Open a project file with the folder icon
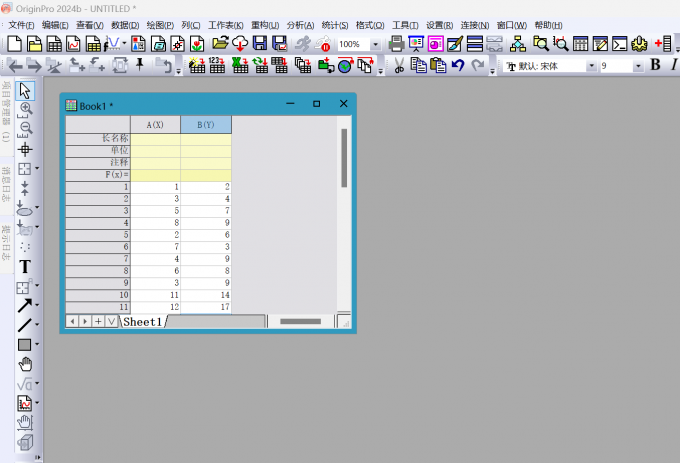 220,44
